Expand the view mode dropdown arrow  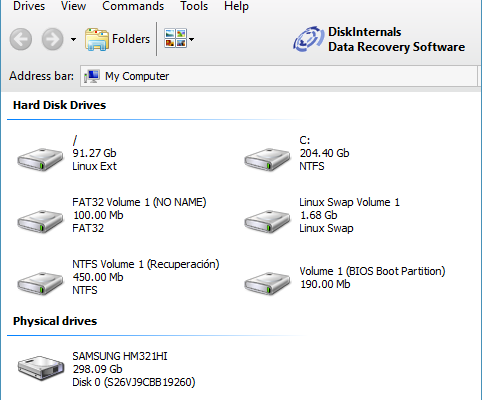tap(191, 39)
